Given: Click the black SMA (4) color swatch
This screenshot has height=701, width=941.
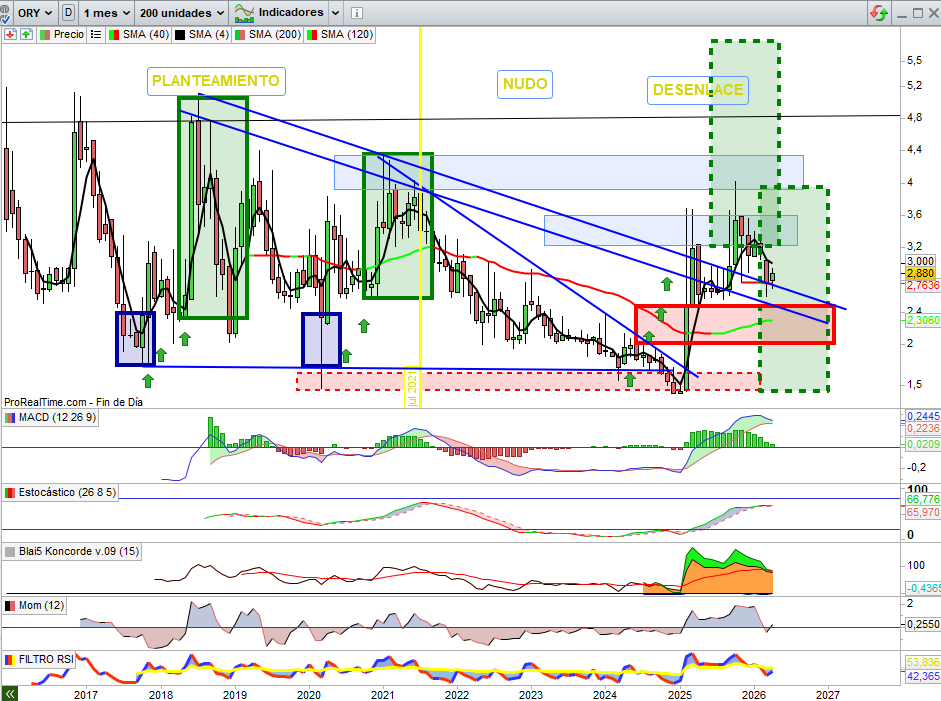Looking at the screenshot, I should (180, 35).
